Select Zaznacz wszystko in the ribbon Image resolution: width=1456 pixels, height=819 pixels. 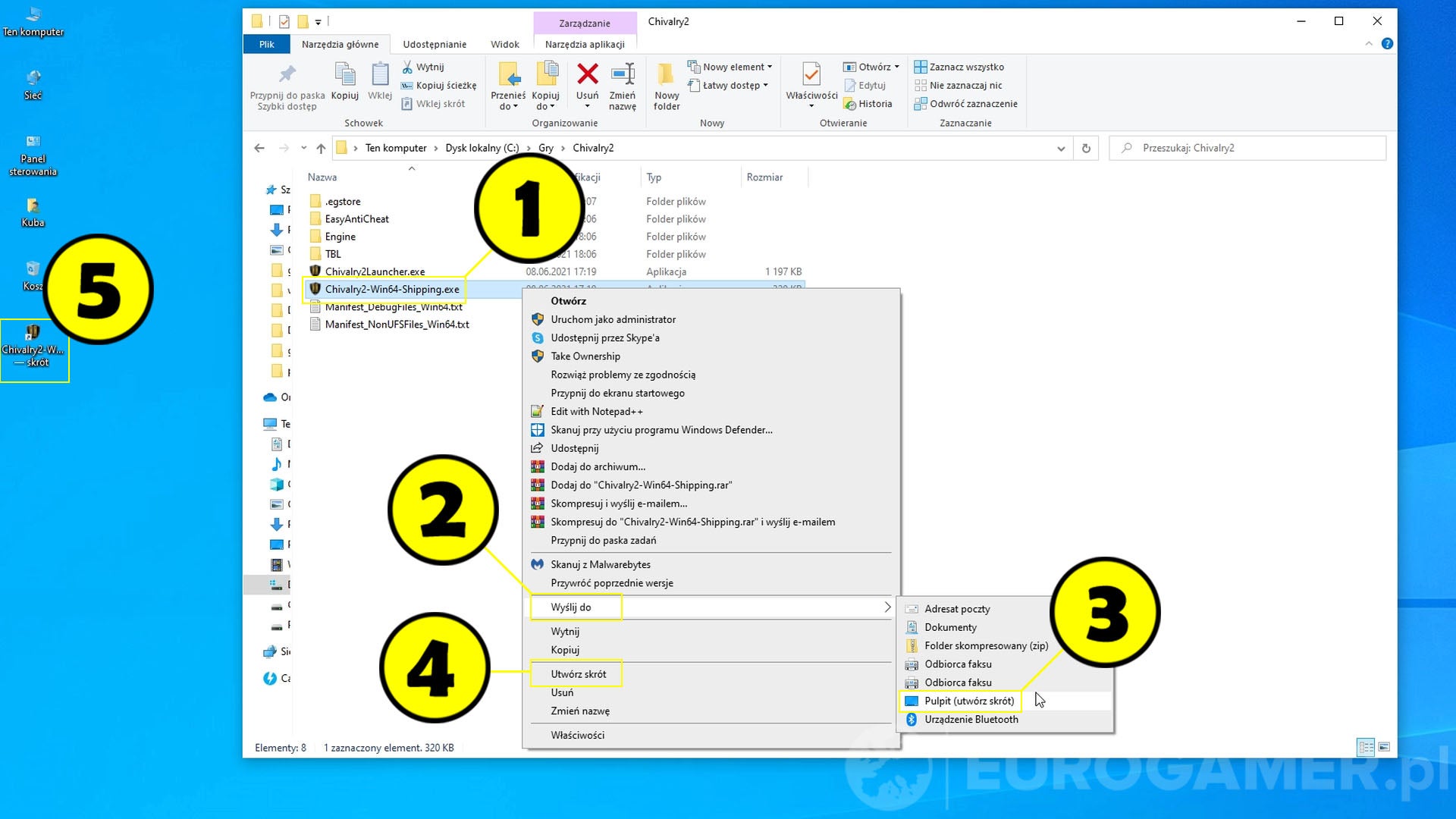pos(959,67)
